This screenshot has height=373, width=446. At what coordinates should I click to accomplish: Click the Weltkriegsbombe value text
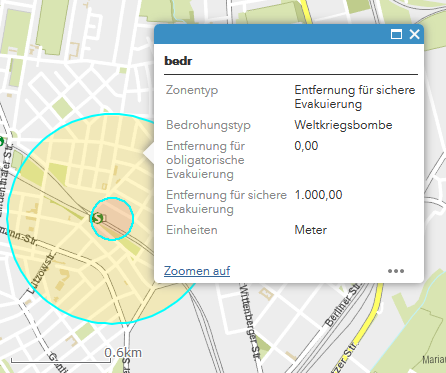343,125
